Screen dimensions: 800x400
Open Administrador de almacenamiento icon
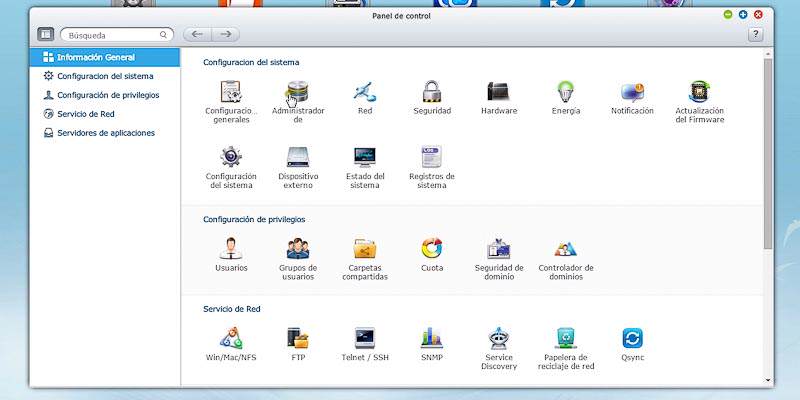298,92
